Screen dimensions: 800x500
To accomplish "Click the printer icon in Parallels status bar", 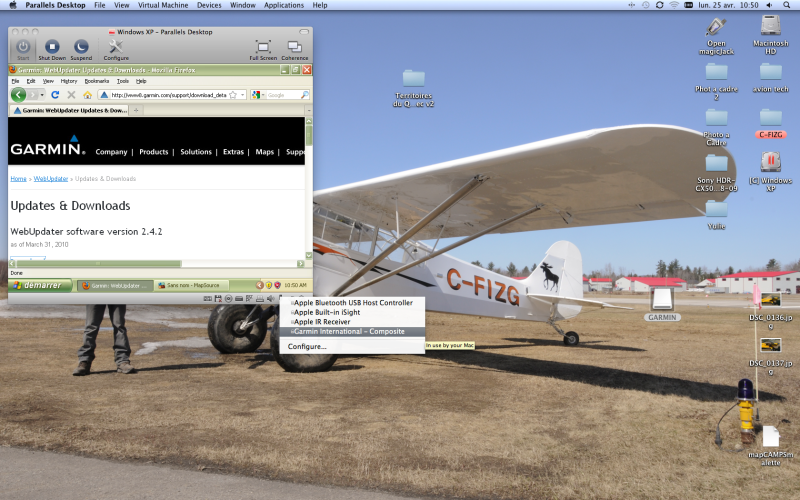I will point(260,298).
